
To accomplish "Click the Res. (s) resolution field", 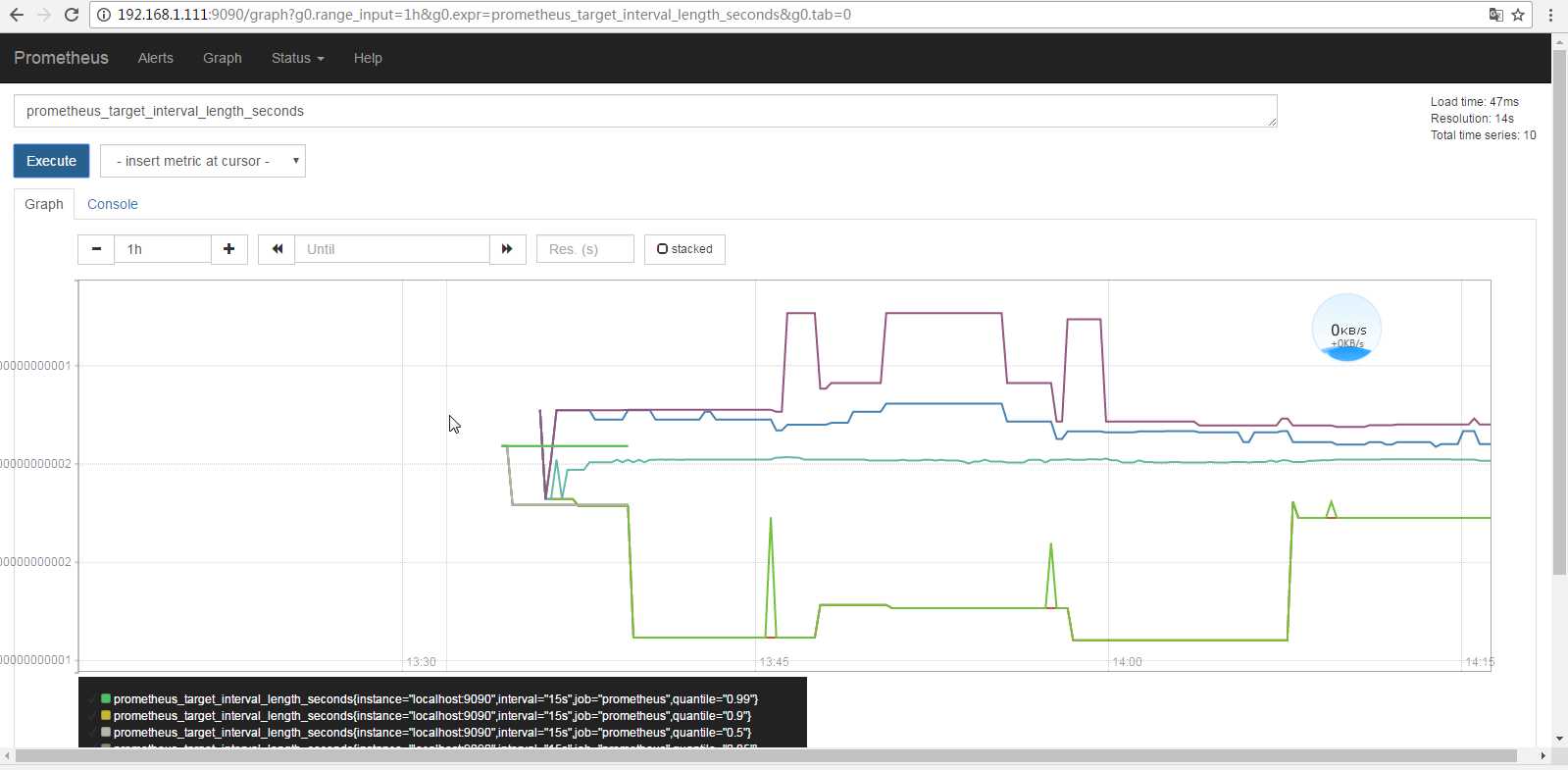I will click(x=585, y=249).
